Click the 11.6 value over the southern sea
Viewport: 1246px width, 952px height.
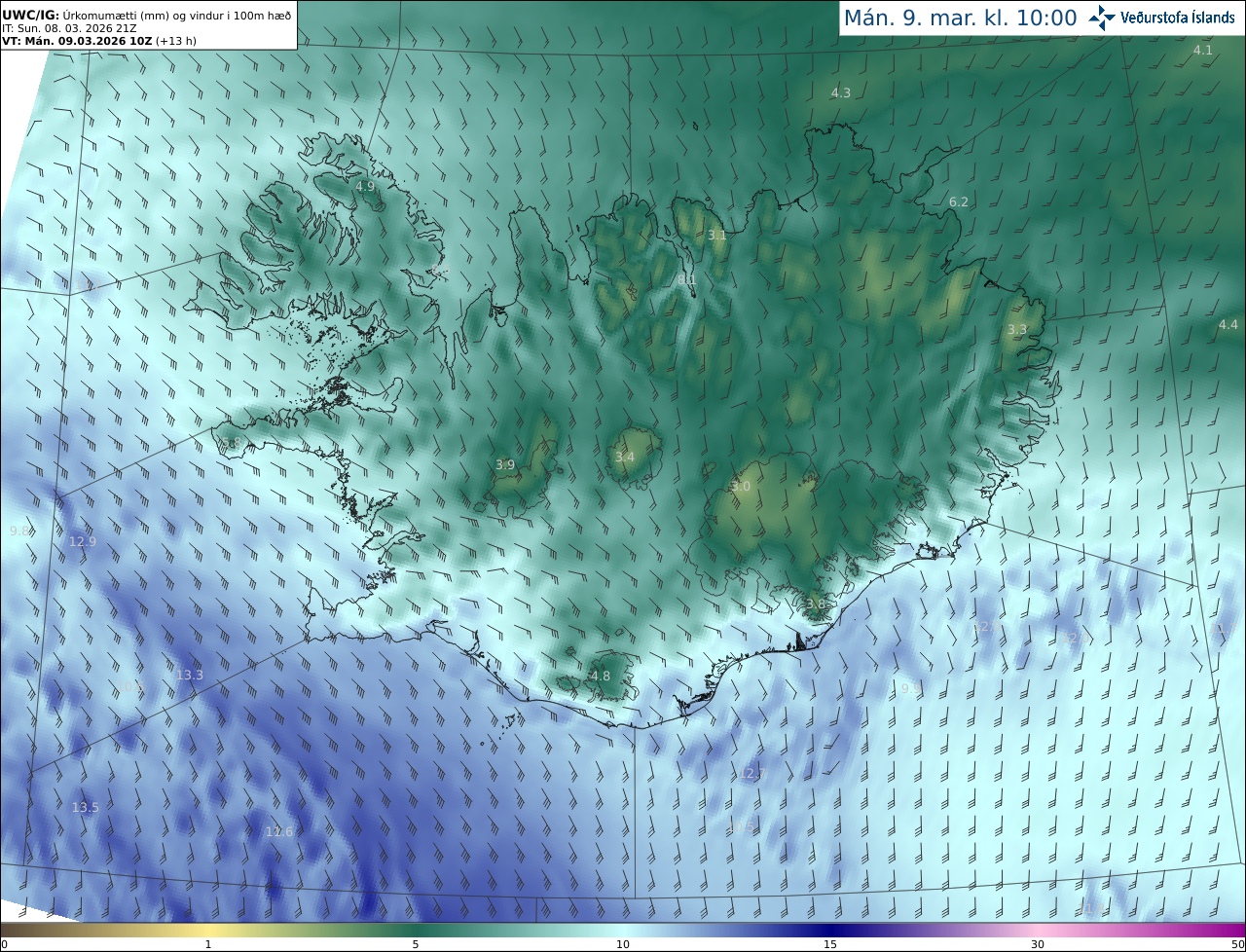279,831
